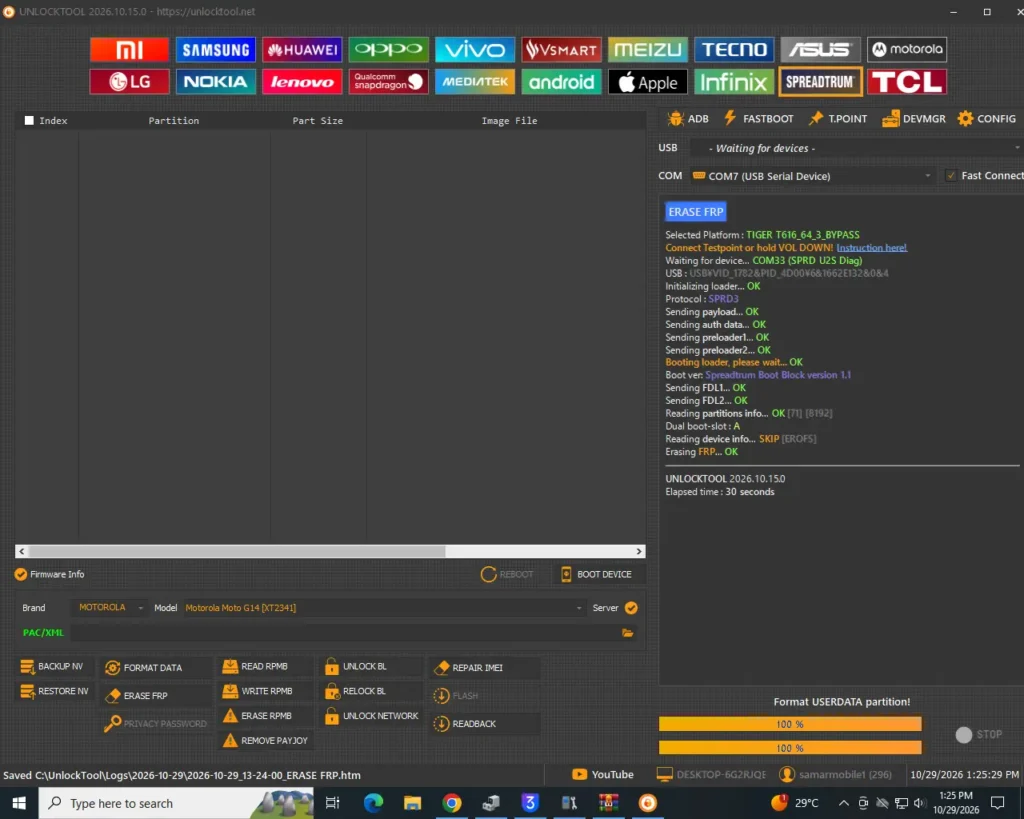The image size is (1024, 819).
Task: Select the Qualcomm Snapdragon tile
Action: click(389, 82)
